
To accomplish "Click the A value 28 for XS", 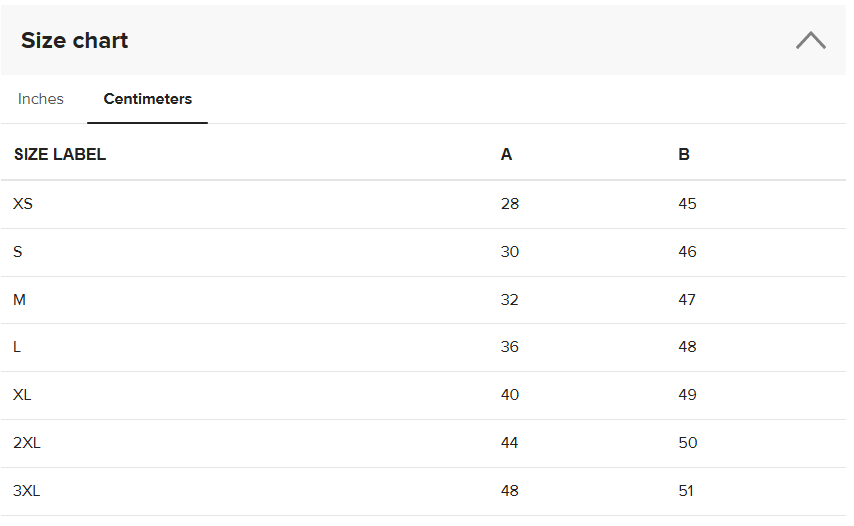I will point(510,204).
